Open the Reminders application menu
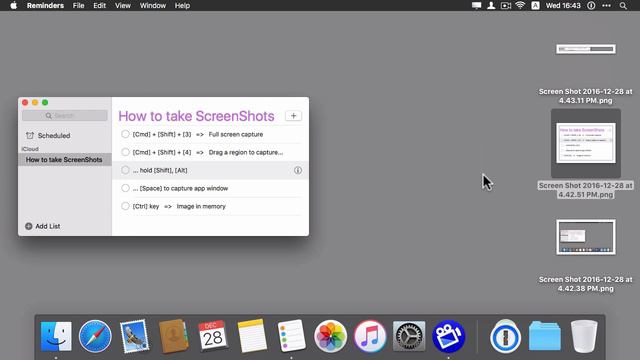640x360 pixels. [x=45, y=6]
